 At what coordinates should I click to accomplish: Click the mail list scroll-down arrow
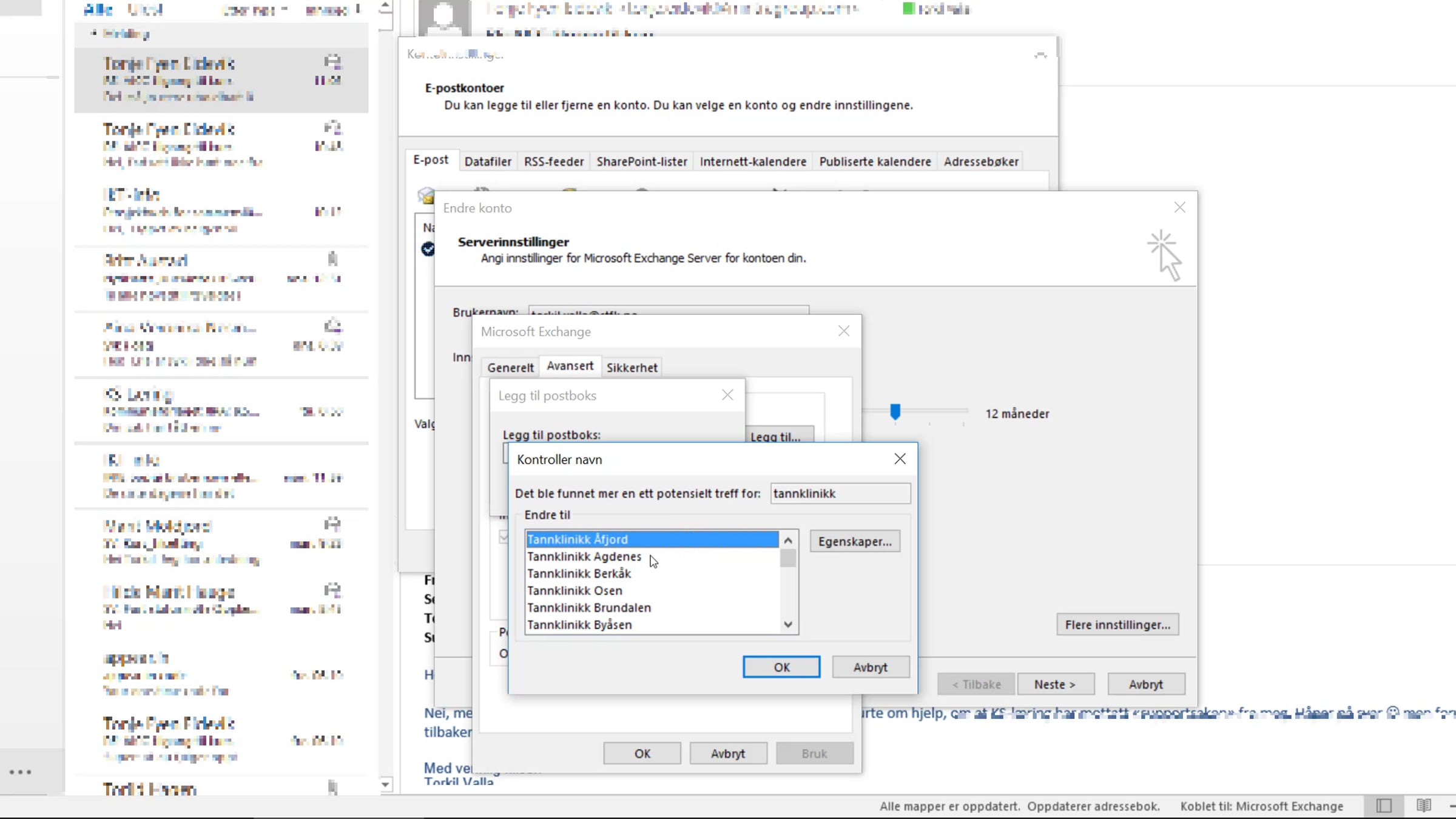coord(385,784)
